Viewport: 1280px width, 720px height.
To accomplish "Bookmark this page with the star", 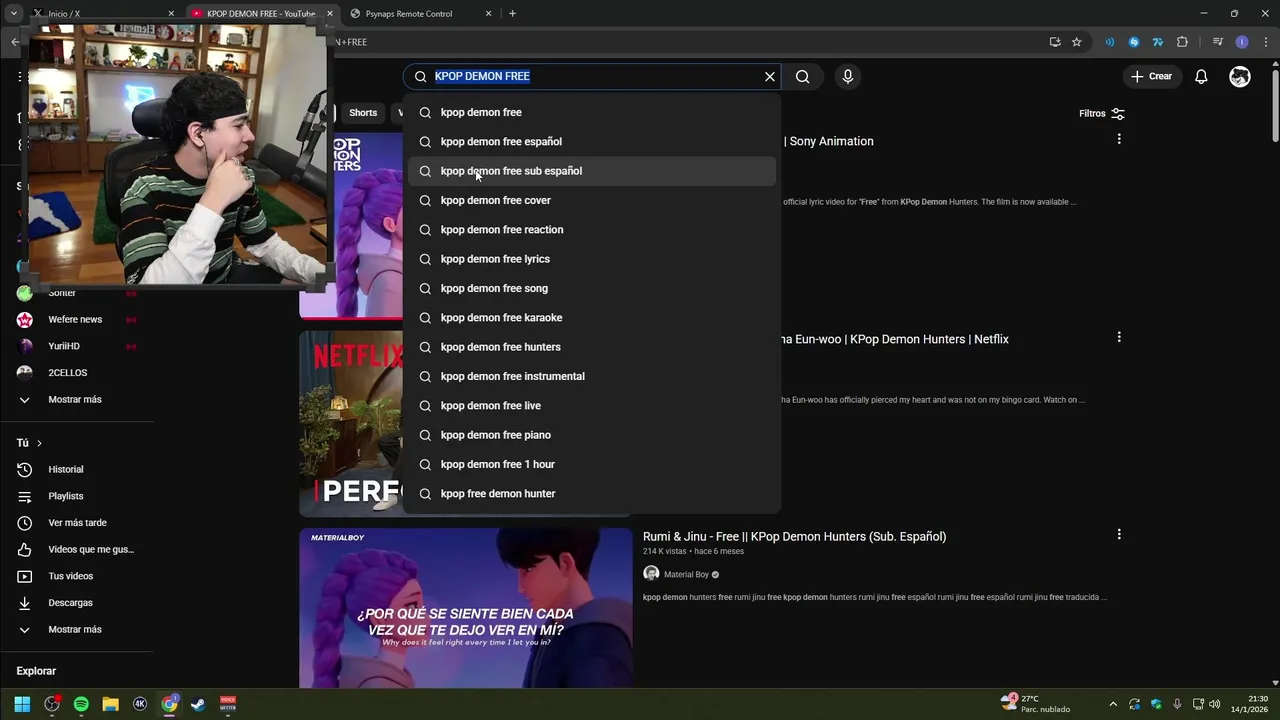I will (1077, 42).
